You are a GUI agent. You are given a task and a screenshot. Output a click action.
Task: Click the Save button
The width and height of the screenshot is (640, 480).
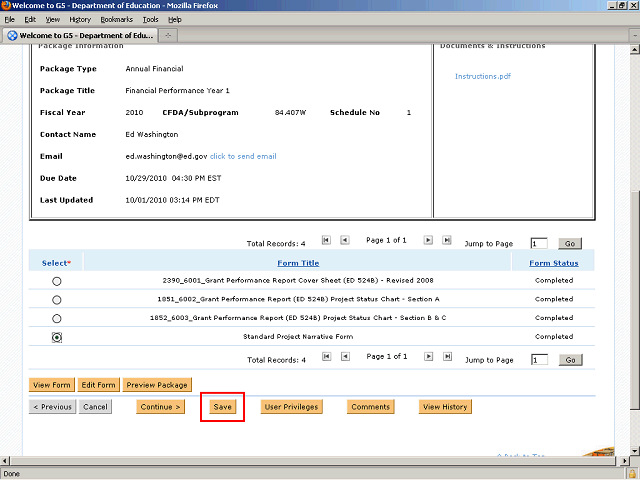click(222, 407)
